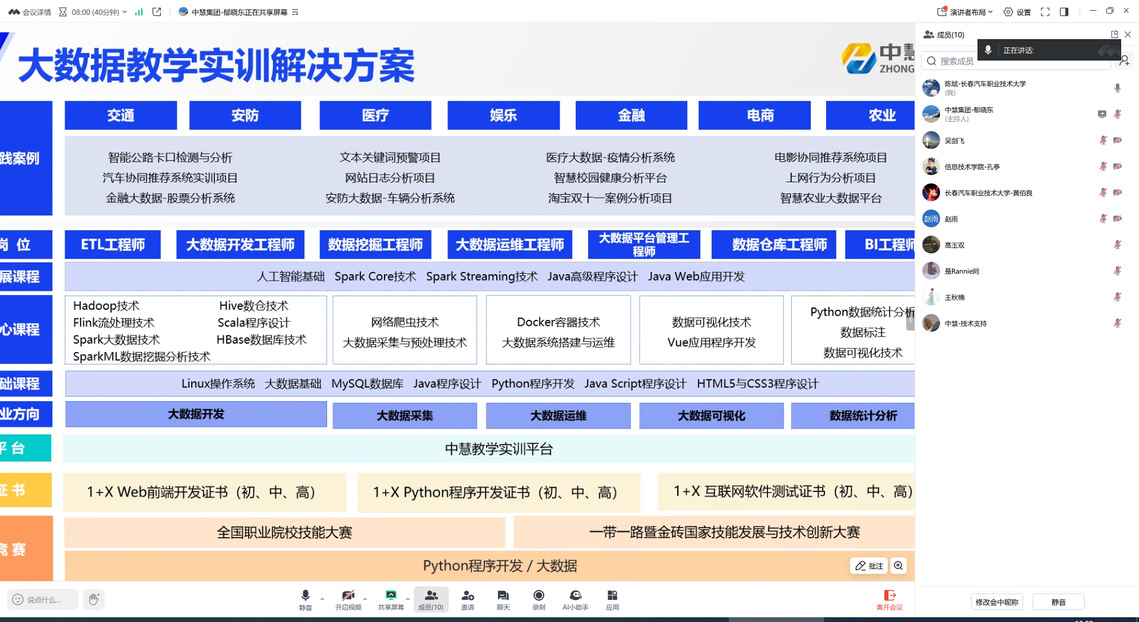
Task: Expand audio options arrow beside 静音
Action: point(322,598)
